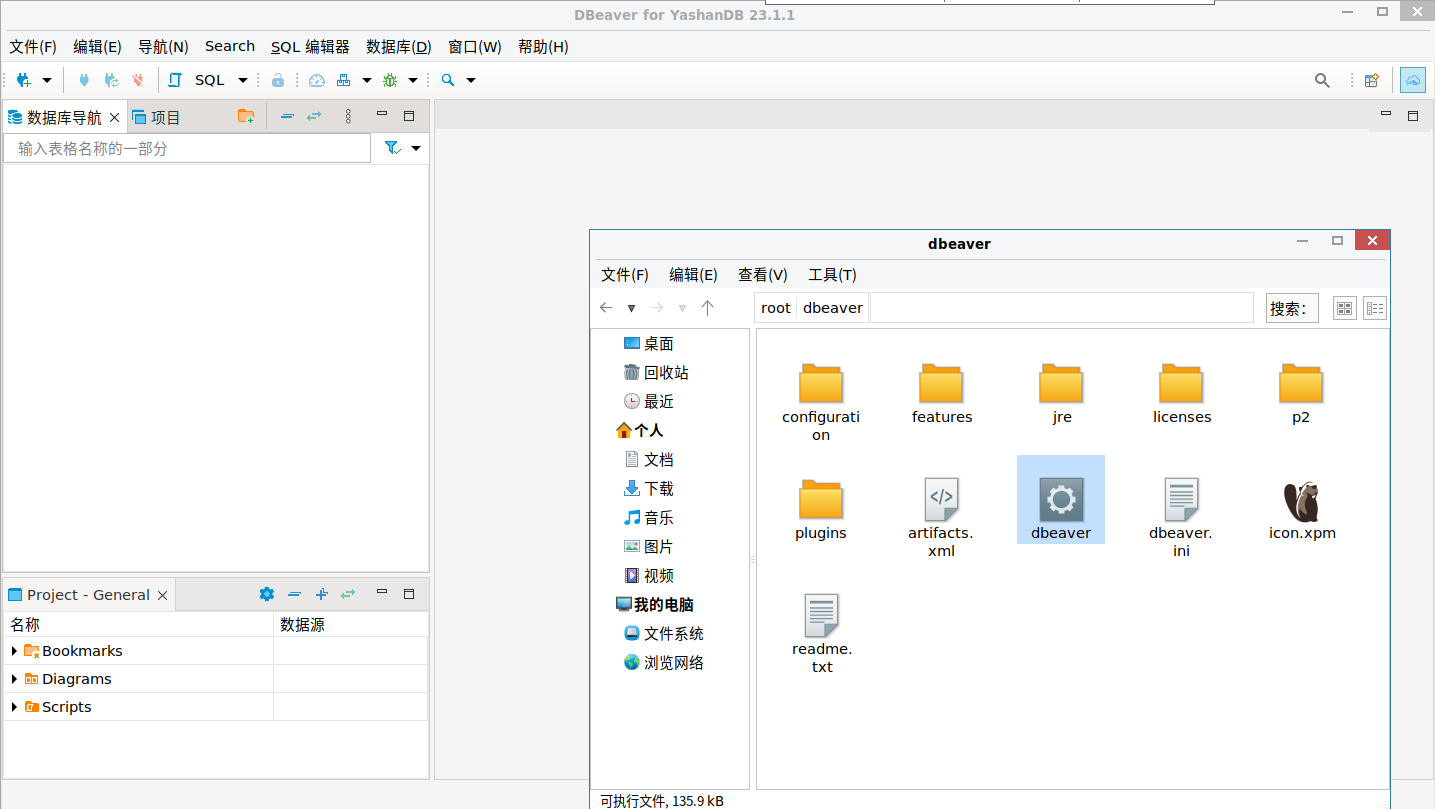Click the 搜索 button in file manager
Viewport: 1435px width, 809px height.
(x=1292, y=308)
